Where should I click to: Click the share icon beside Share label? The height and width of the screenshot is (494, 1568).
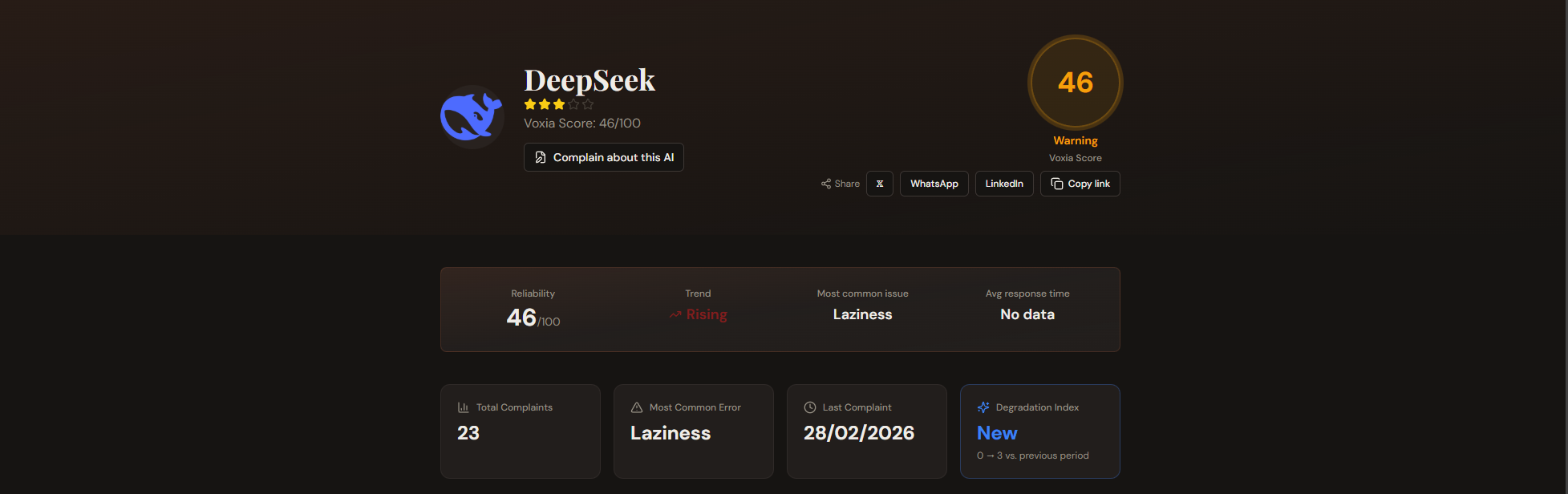pos(826,184)
